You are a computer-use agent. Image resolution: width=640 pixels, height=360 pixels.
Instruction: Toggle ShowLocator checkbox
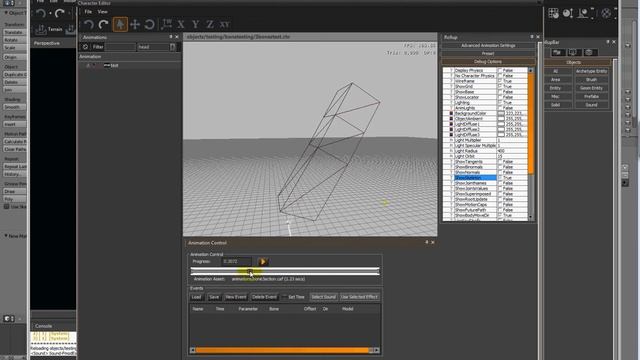(x=500, y=97)
